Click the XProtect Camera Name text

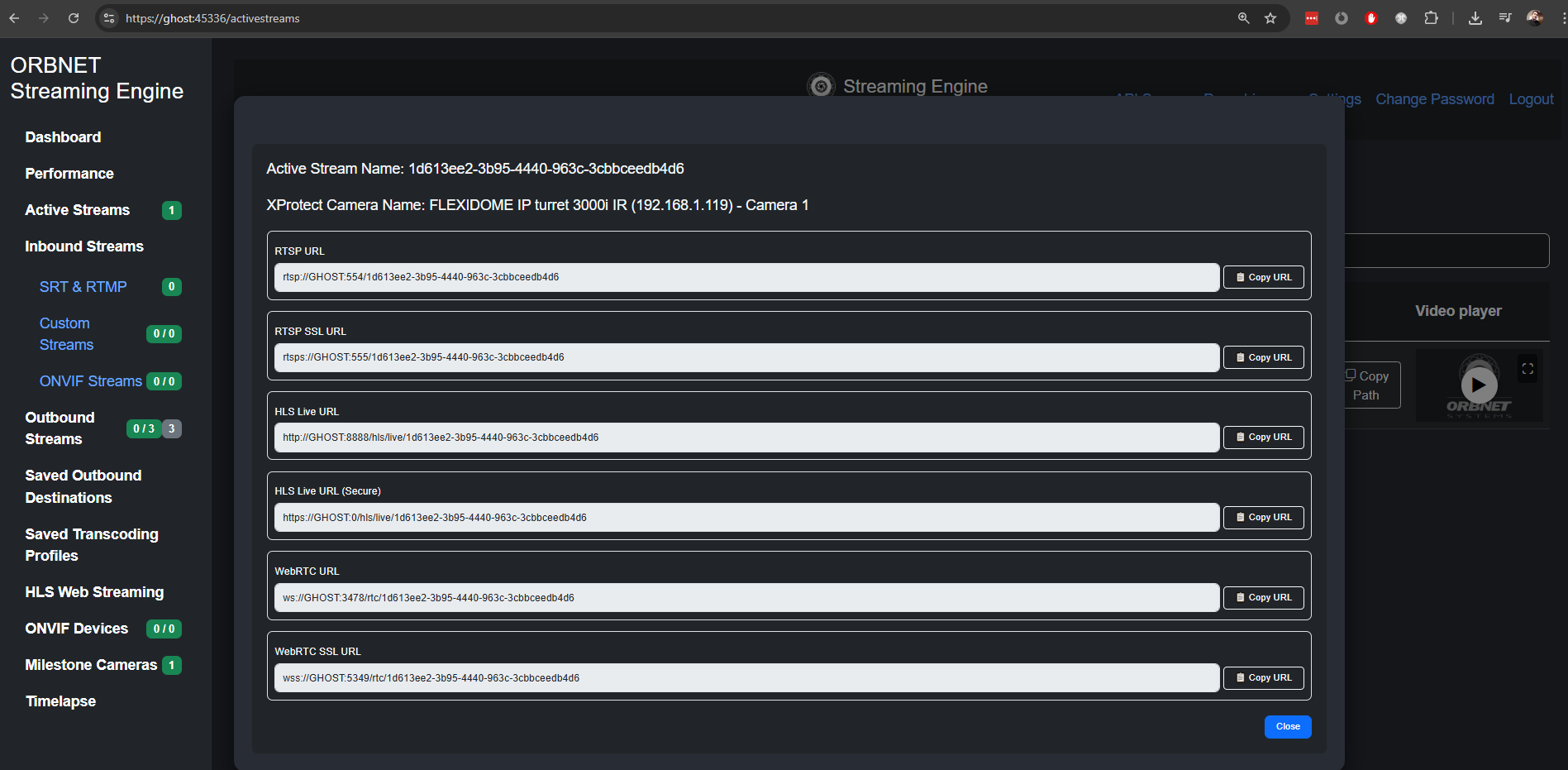point(537,205)
